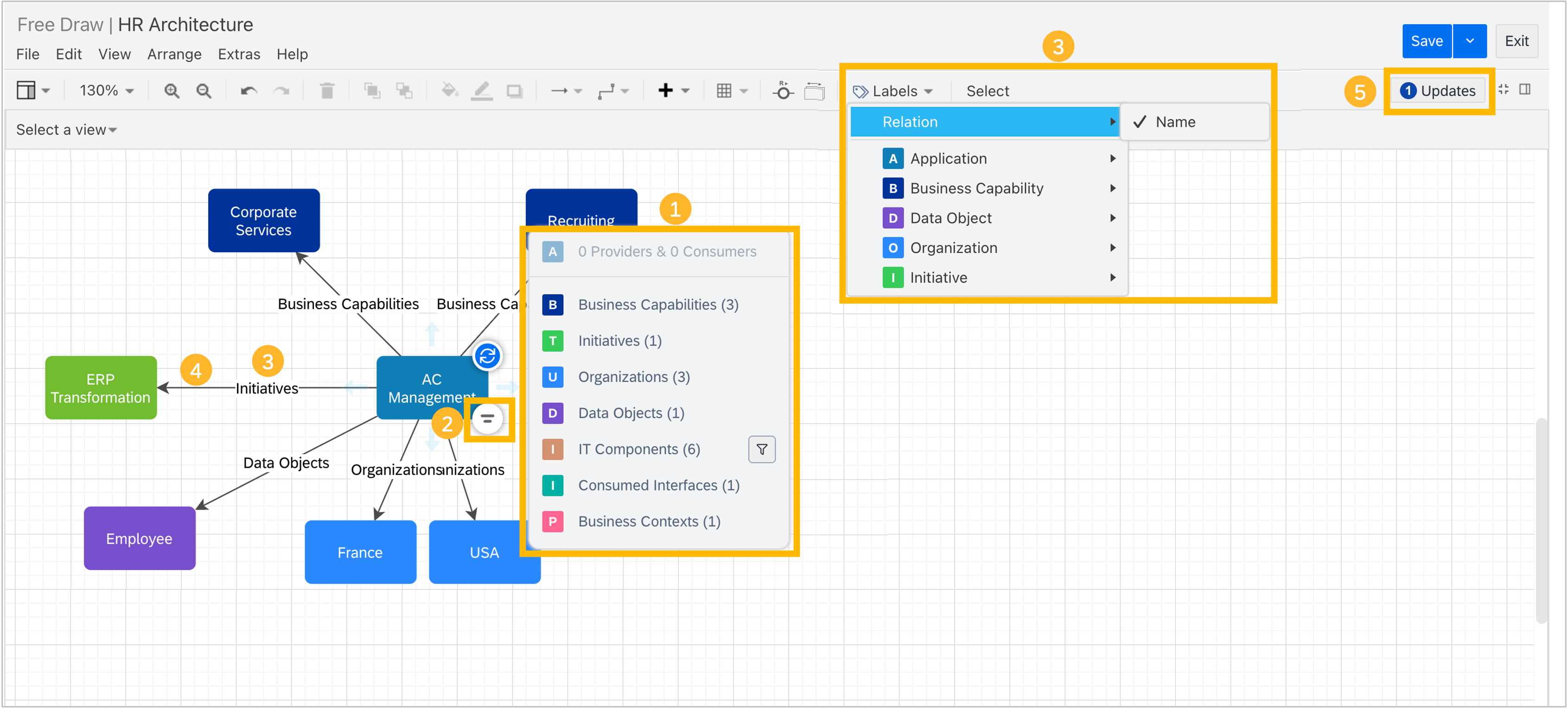
Task: Click the delete trash icon
Action: [x=327, y=91]
